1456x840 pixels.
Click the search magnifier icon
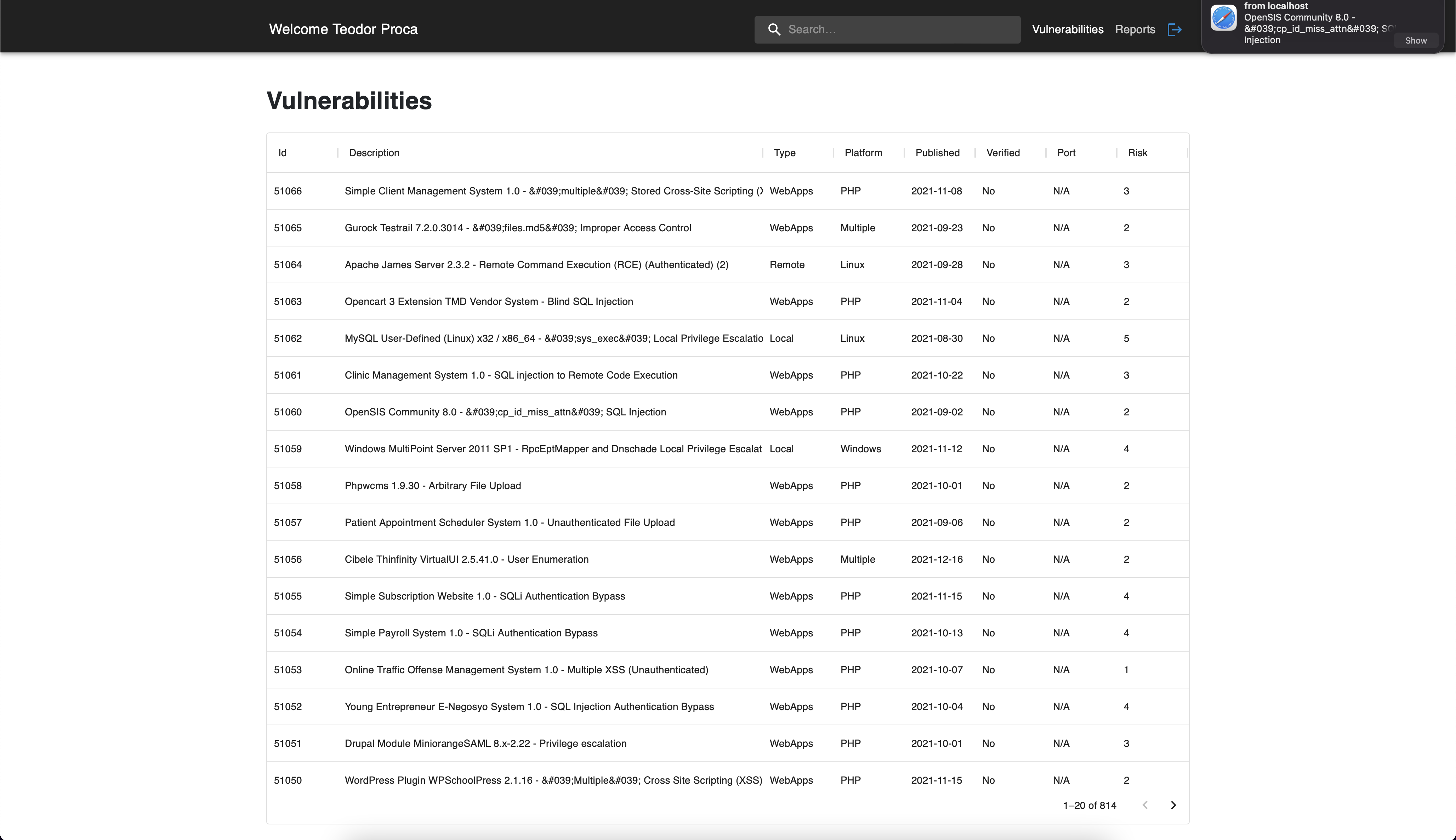click(774, 29)
